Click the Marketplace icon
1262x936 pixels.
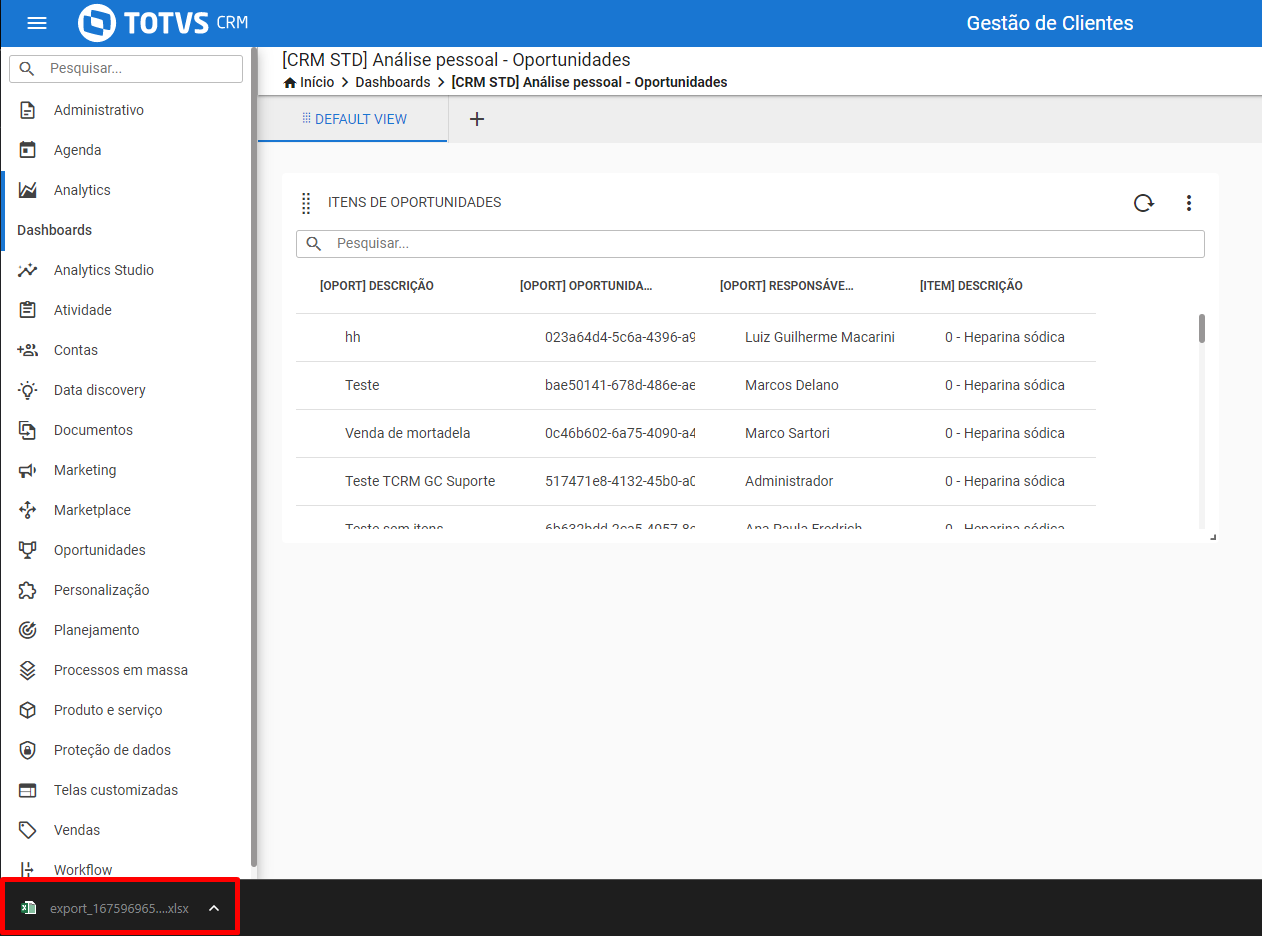(x=28, y=510)
